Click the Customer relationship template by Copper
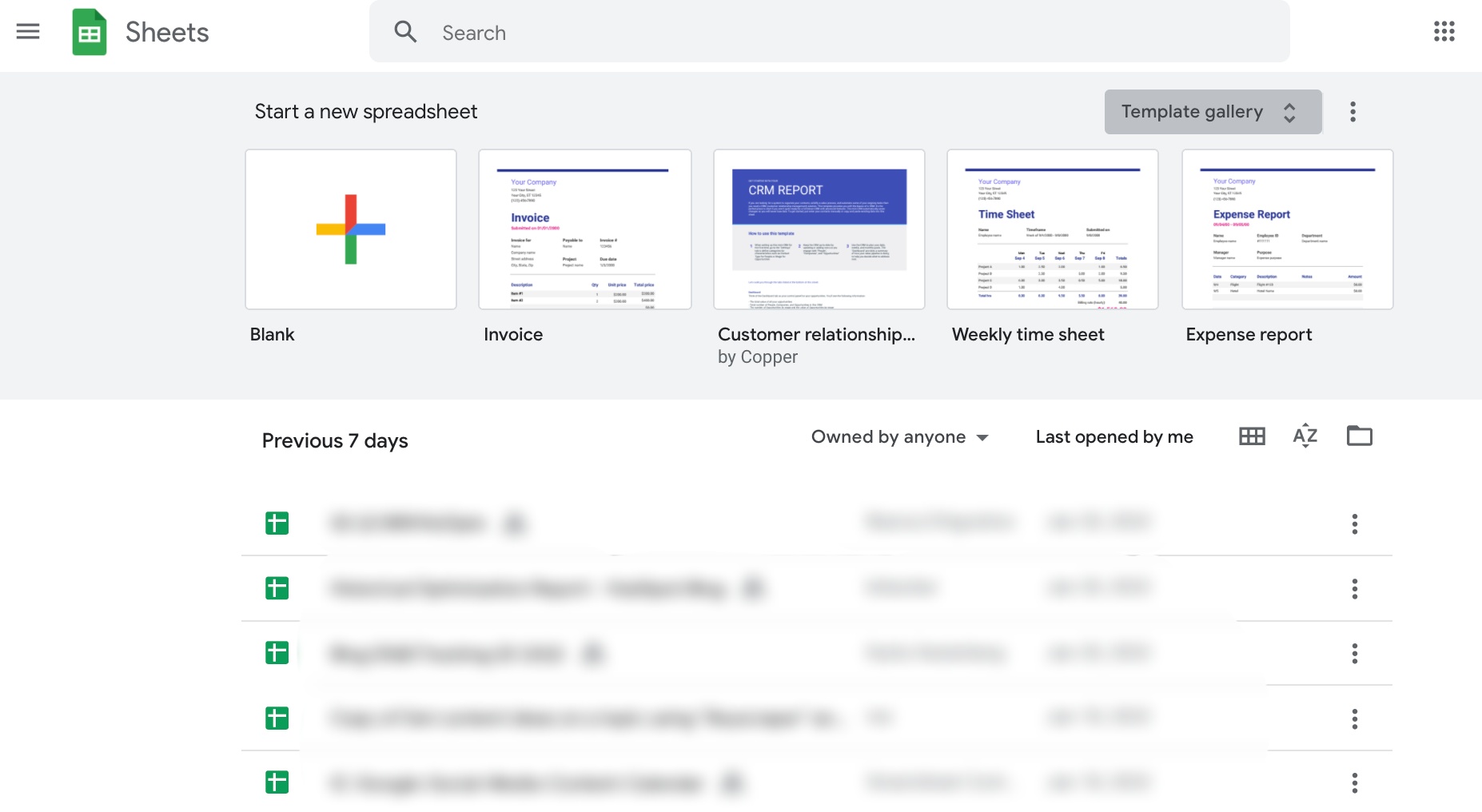The image size is (1482, 812). [819, 229]
